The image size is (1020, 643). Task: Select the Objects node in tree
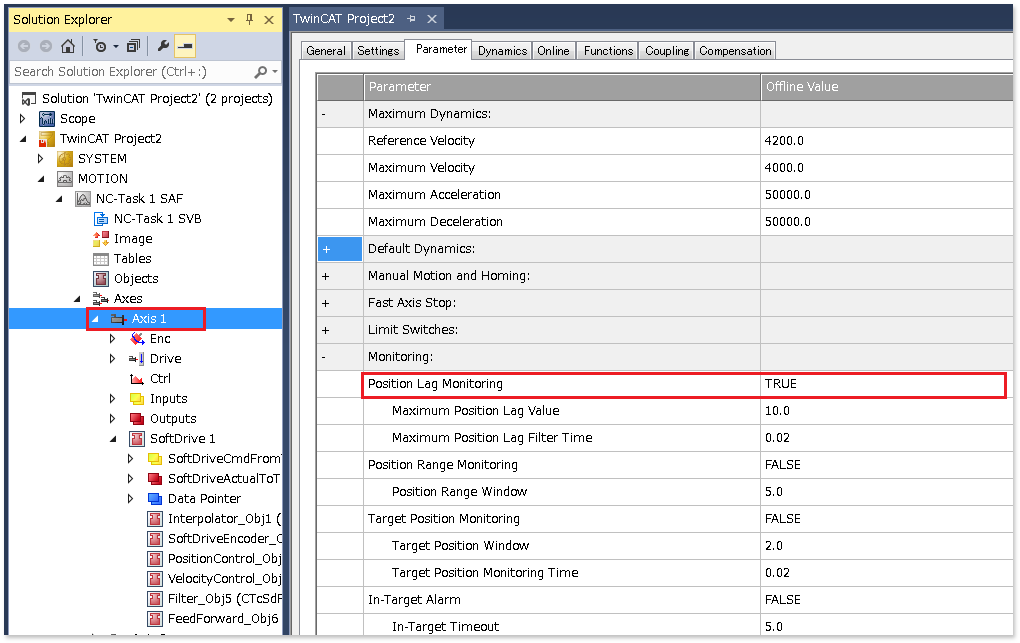click(136, 279)
